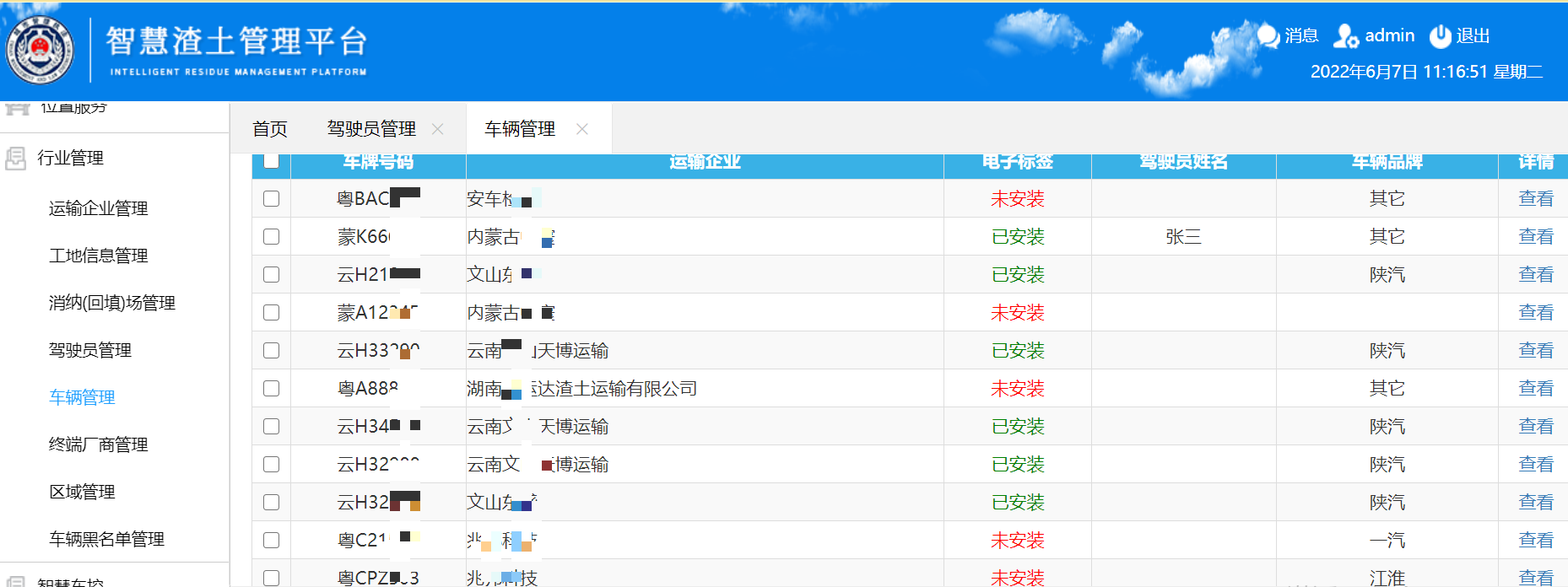
Task: Switch to the 首页 tab
Action: tap(270, 129)
